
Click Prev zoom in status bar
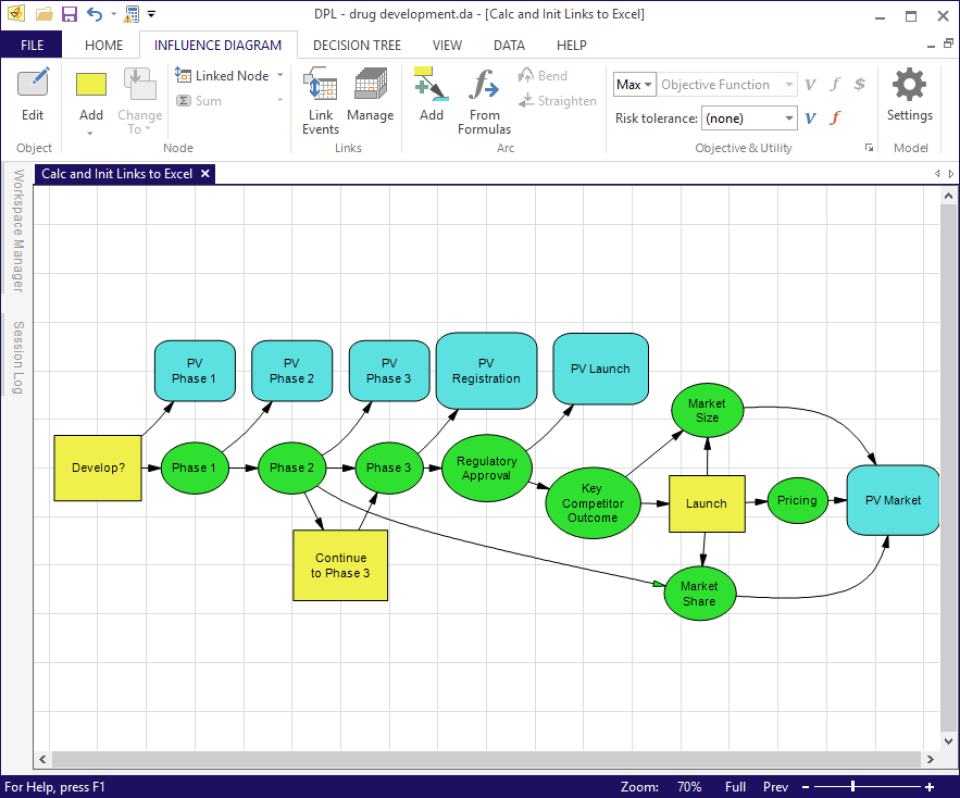[x=775, y=787]
